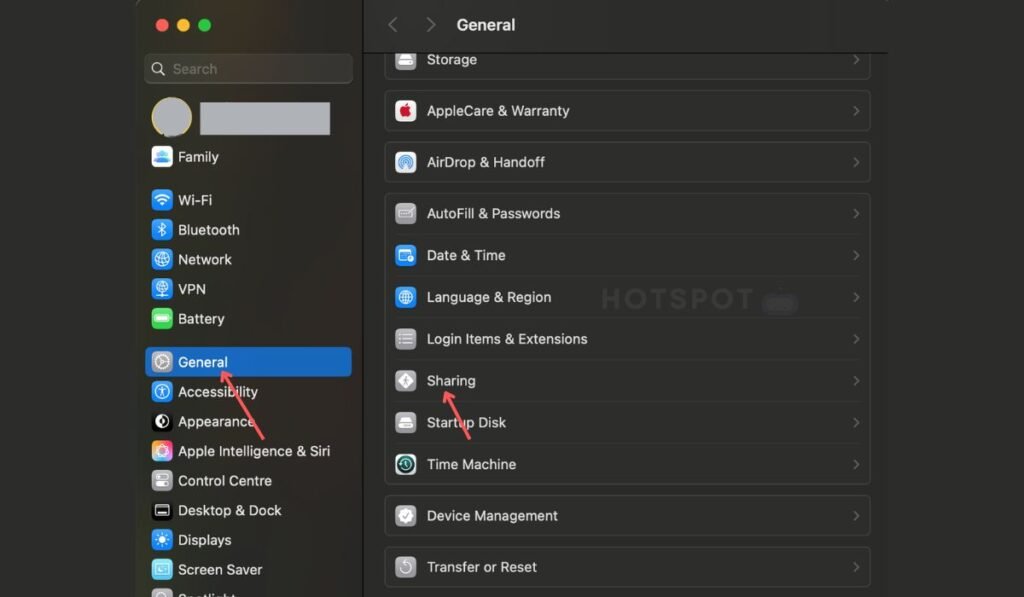
Task: Select the Control Centre sidebar icon
Action: (162, 480)
